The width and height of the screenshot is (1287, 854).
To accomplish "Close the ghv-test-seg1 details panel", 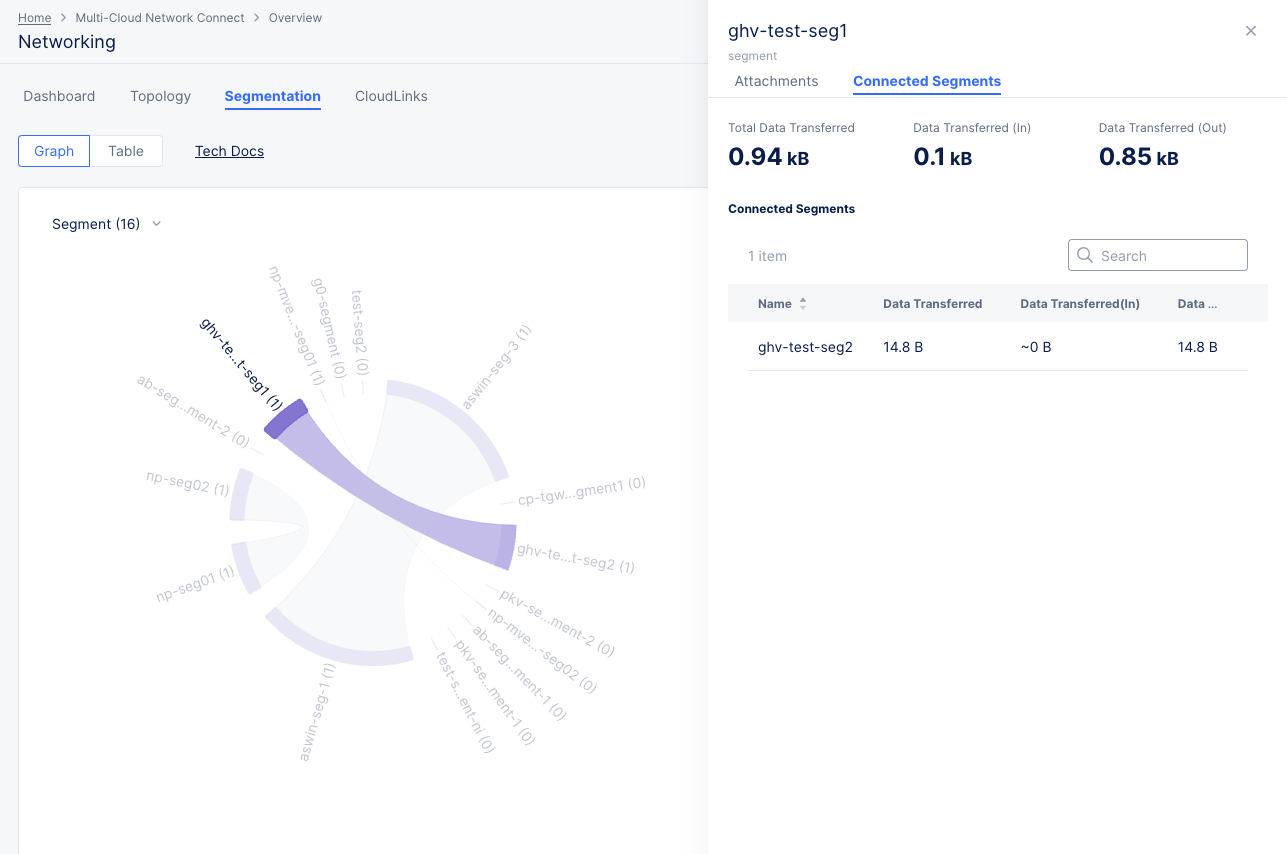I will [1250, 31].
